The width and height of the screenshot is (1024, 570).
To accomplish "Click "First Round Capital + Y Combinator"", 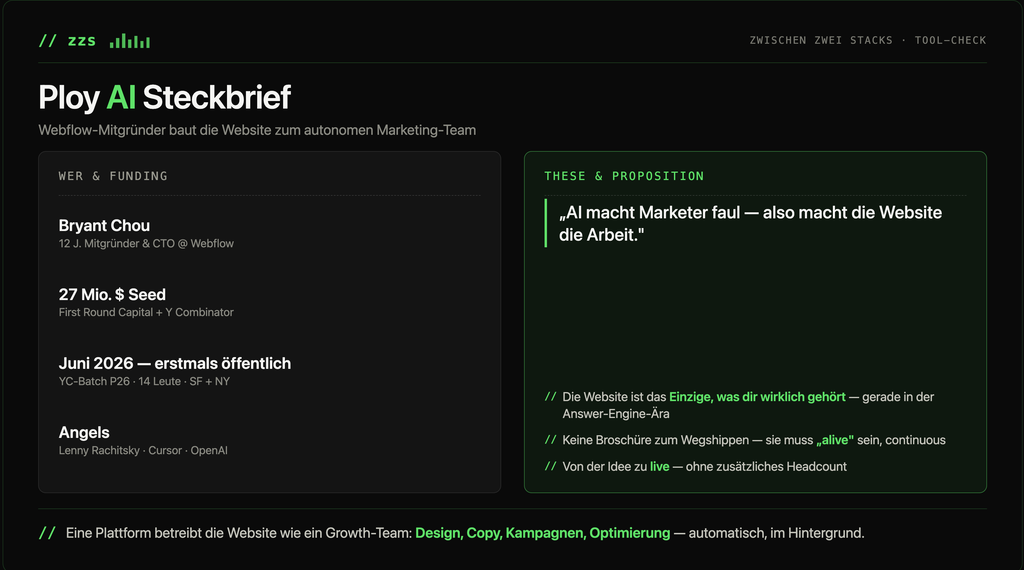I will coord(146,312).
